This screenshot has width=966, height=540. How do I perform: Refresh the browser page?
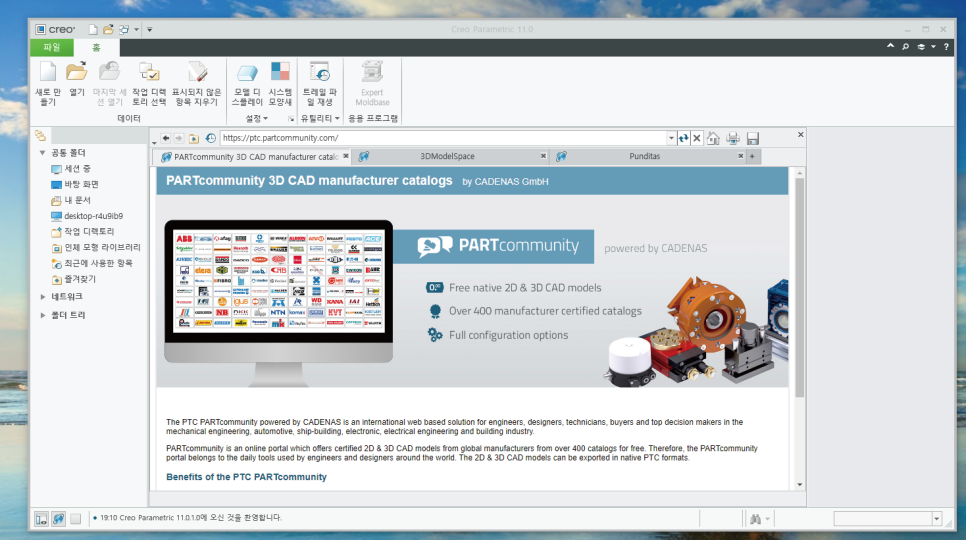(683, 138)
